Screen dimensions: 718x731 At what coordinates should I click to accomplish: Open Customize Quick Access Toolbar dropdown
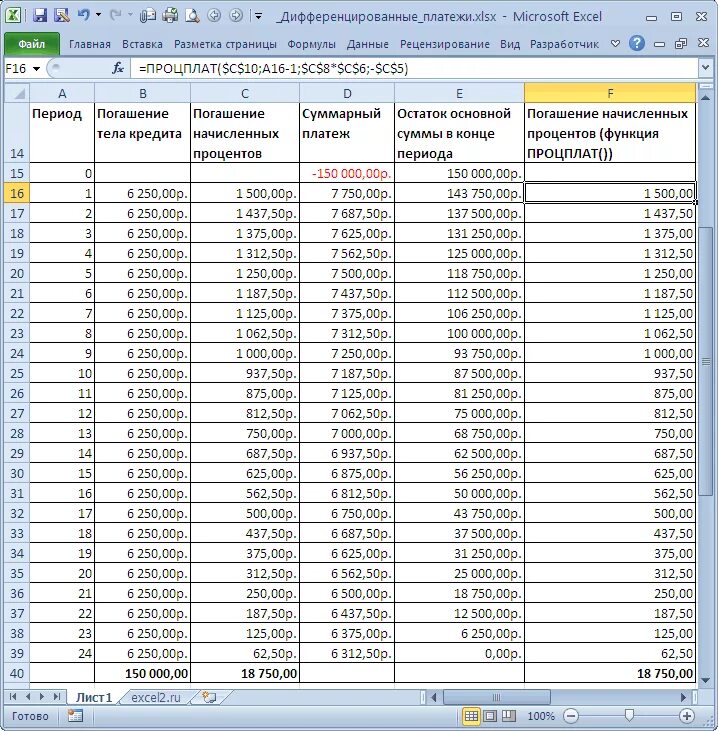tap(258, 16)
